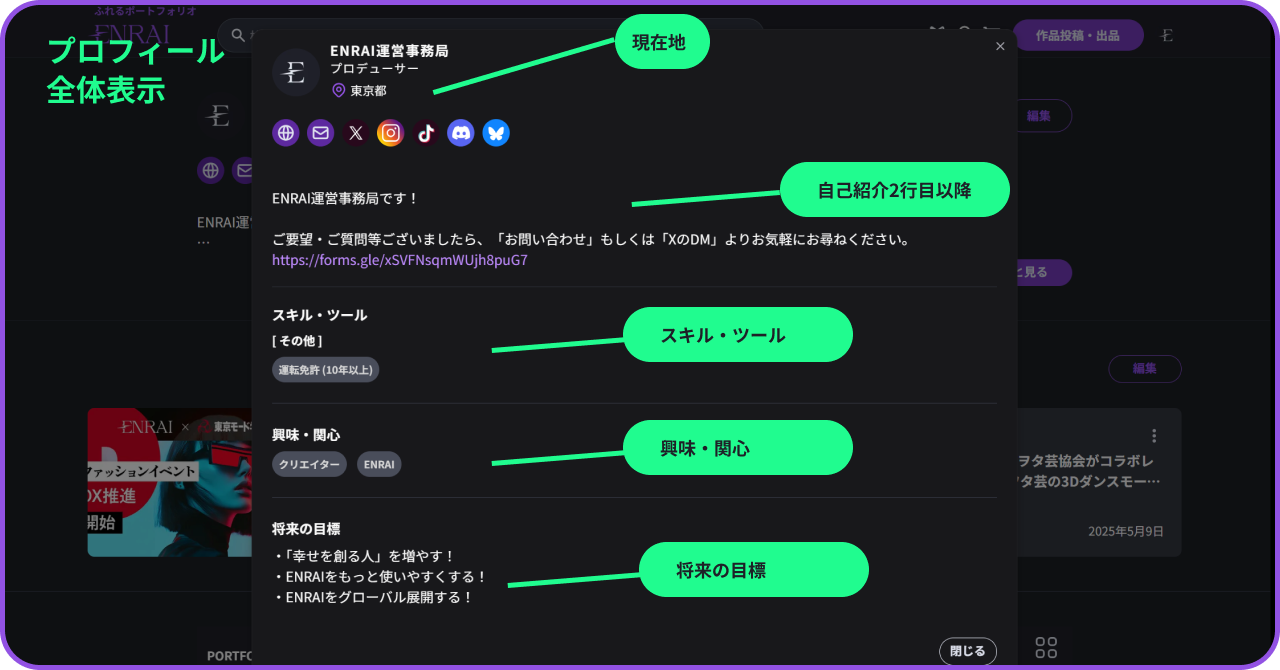Open the three-dot menu on the article card
Screen dimensions: 1280x670
[x=1154, y=436]
